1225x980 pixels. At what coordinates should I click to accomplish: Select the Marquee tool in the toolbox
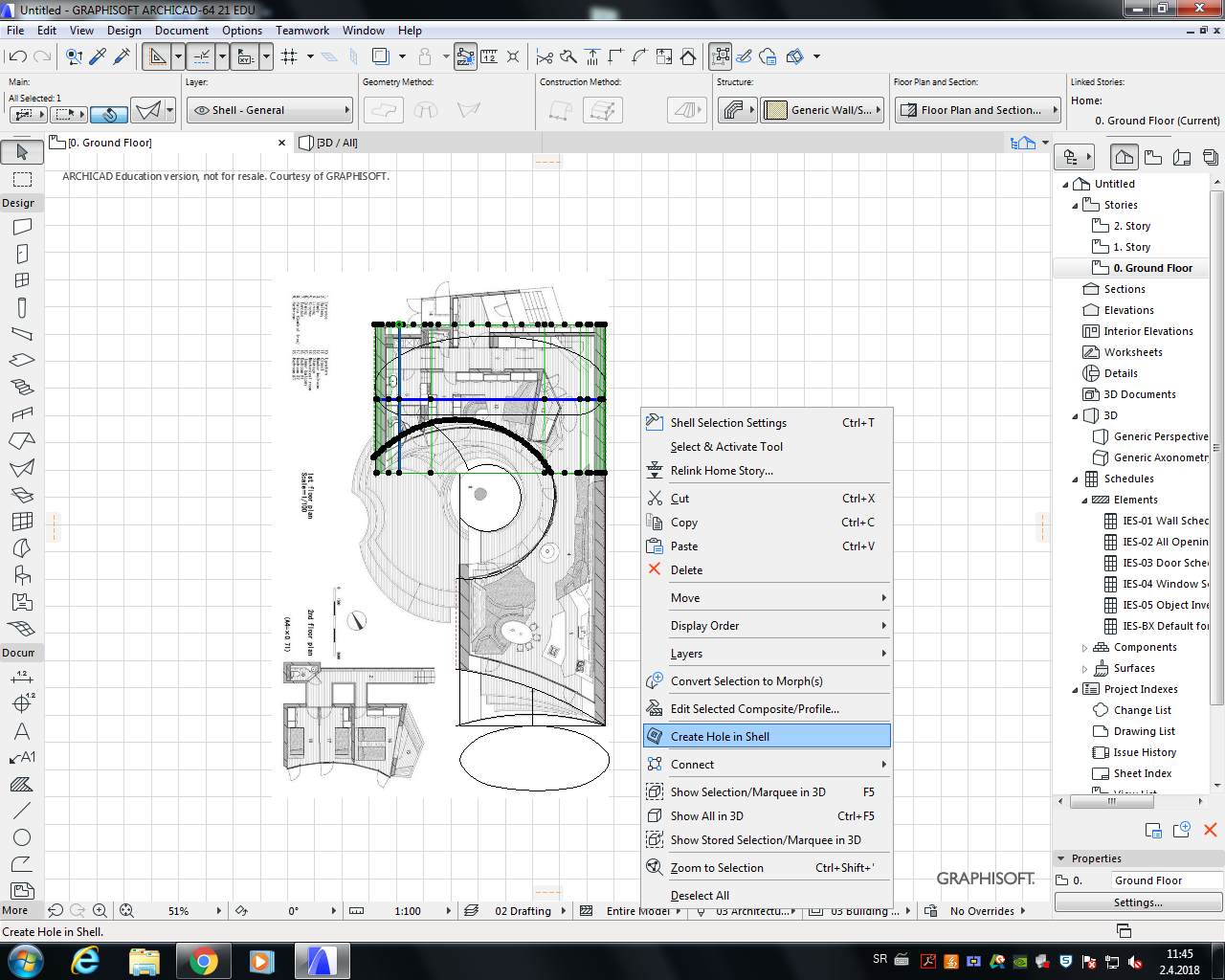pos(22,179)
